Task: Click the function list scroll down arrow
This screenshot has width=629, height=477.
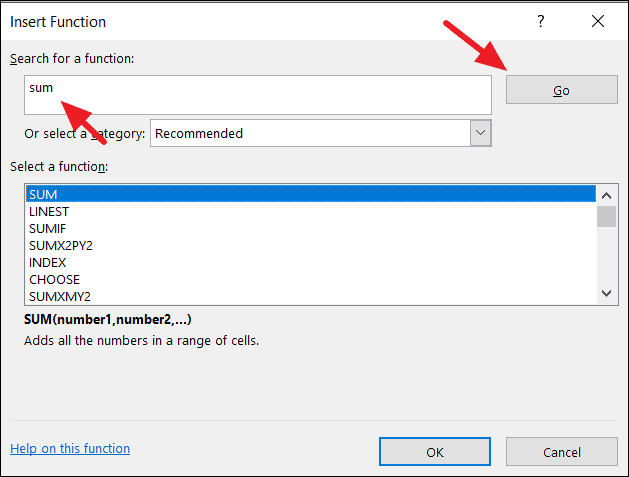Action: click(x=607, y=293)
